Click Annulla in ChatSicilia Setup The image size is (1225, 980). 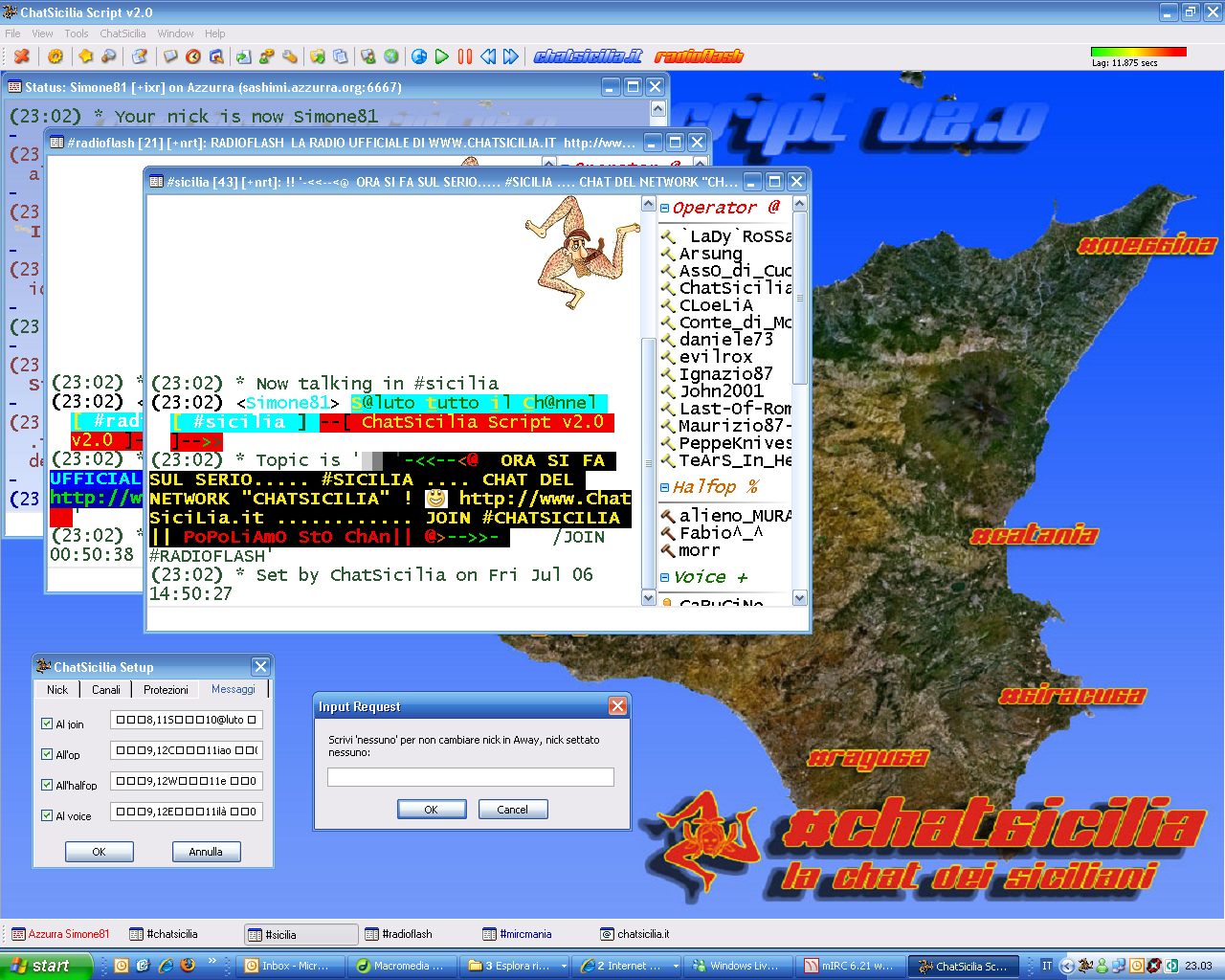(206, 852)
